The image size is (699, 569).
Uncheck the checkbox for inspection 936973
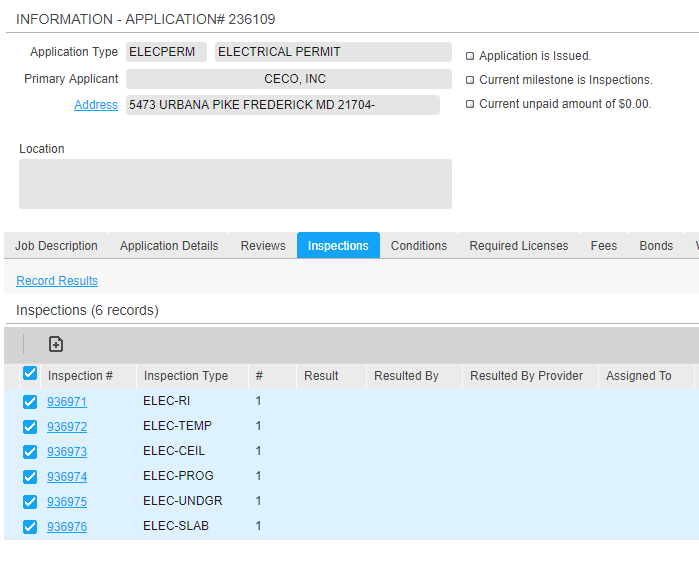tap(30, 452)
